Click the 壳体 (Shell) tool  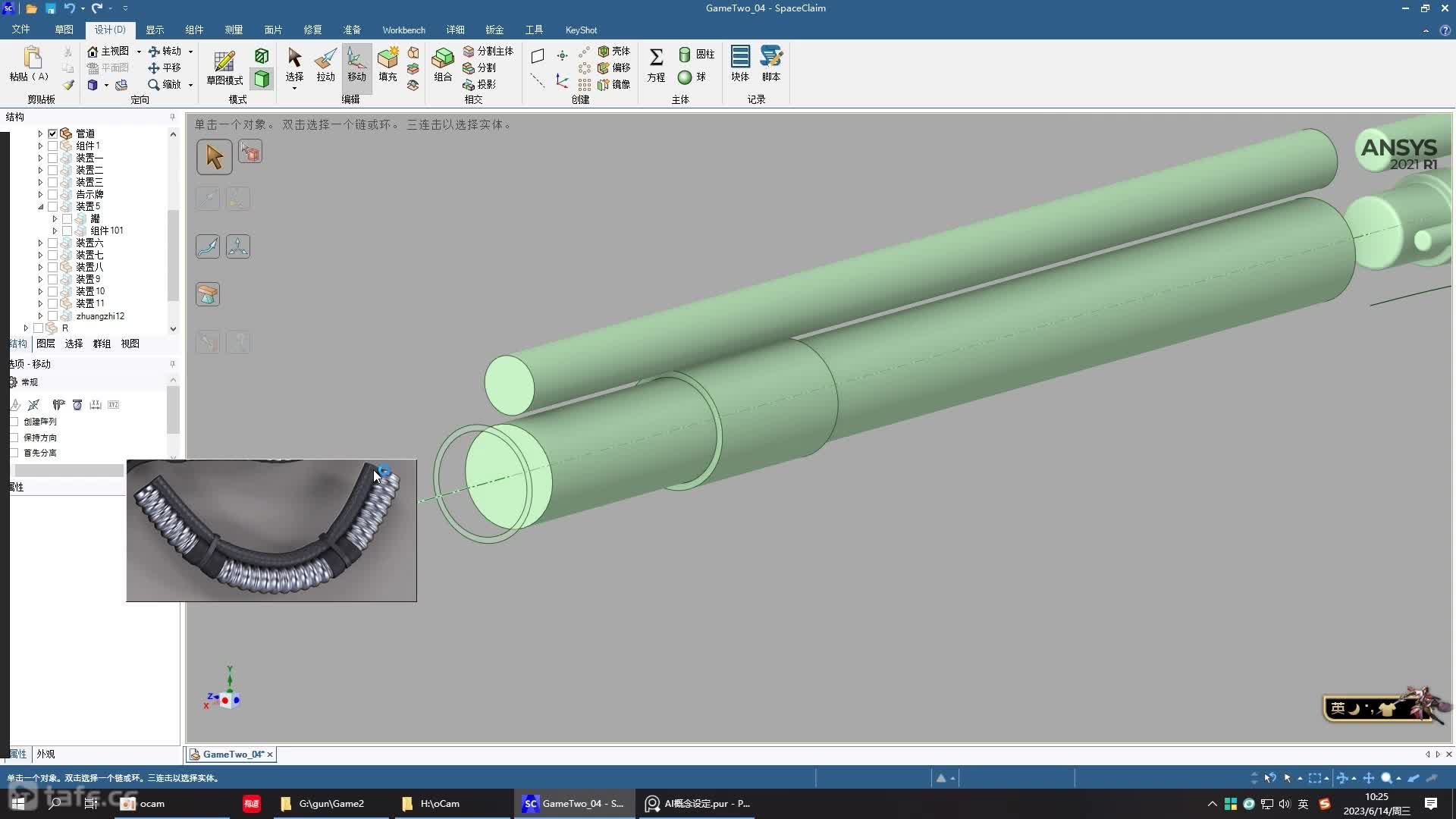click(614, 51)
